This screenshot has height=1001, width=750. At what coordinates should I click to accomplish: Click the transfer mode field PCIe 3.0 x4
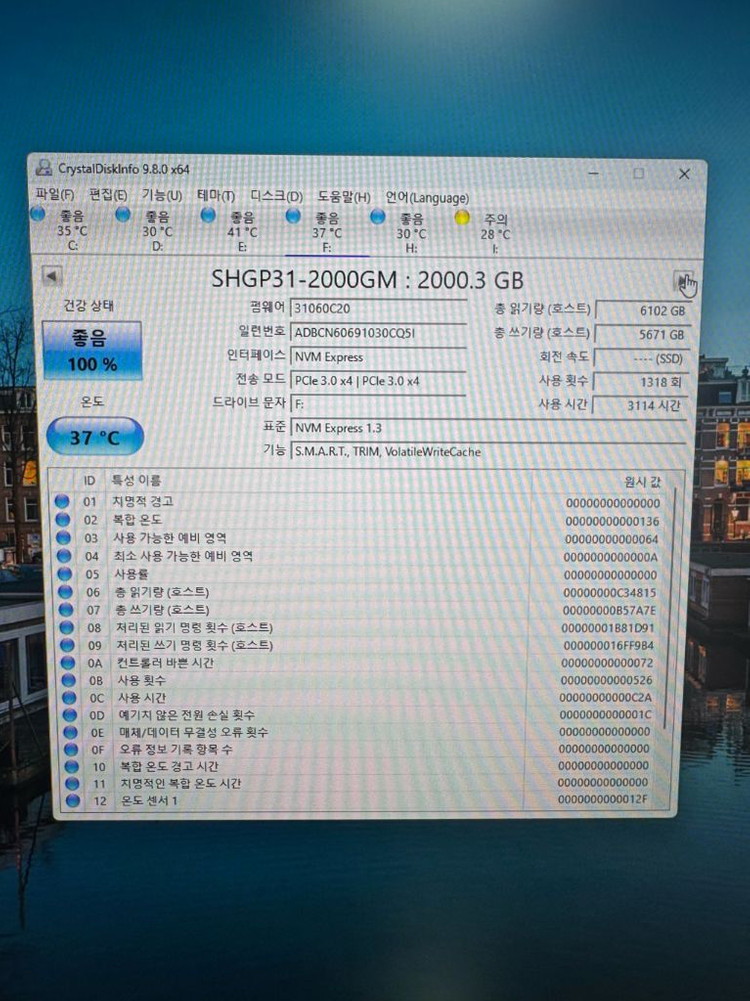379,380
